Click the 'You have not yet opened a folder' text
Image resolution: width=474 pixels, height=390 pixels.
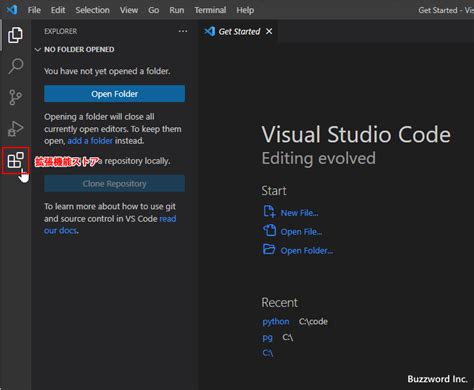click(107, 71)
